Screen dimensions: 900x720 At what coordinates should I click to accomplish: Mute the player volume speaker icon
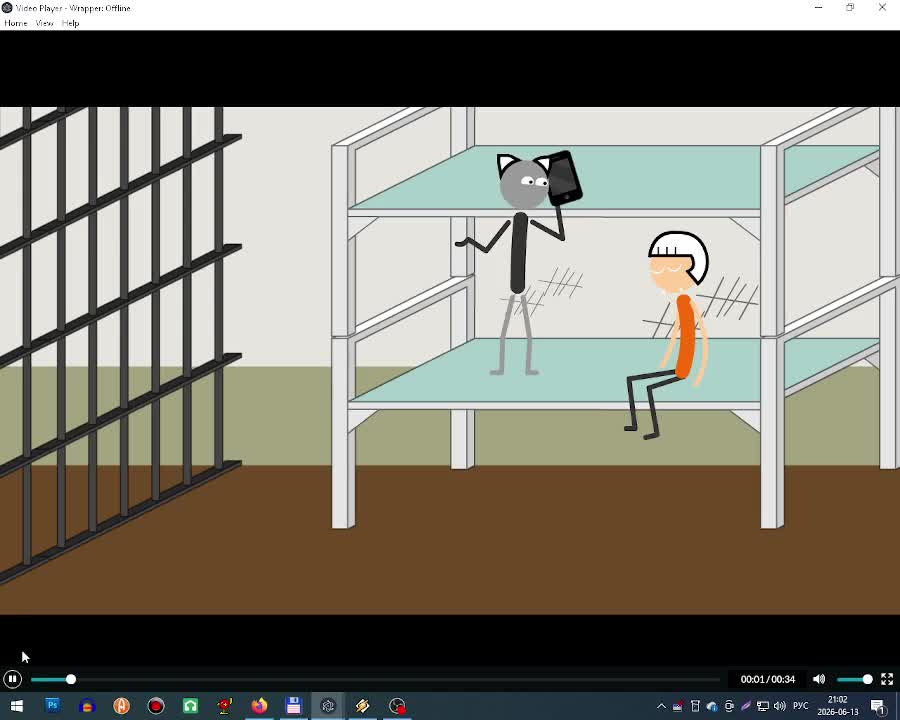click(x=819, y=679)
